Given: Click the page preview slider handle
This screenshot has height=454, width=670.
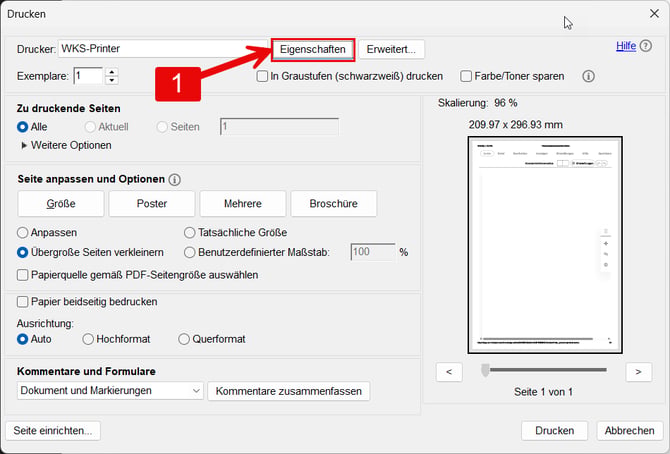Looking at the screenshot, I should click(x=485, y=370).
